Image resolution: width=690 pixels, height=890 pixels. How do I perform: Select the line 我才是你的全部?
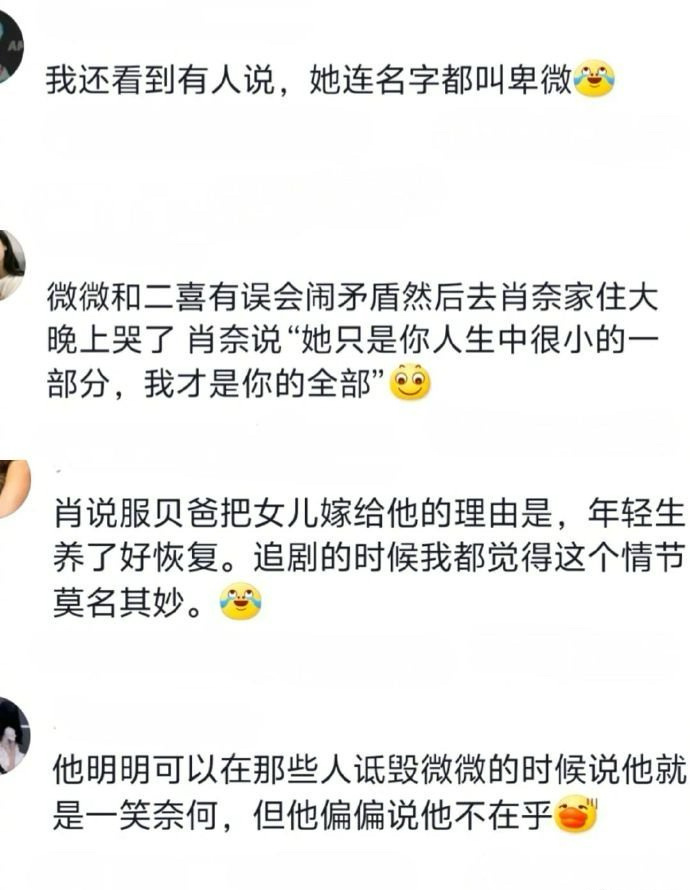pos(238,383)
